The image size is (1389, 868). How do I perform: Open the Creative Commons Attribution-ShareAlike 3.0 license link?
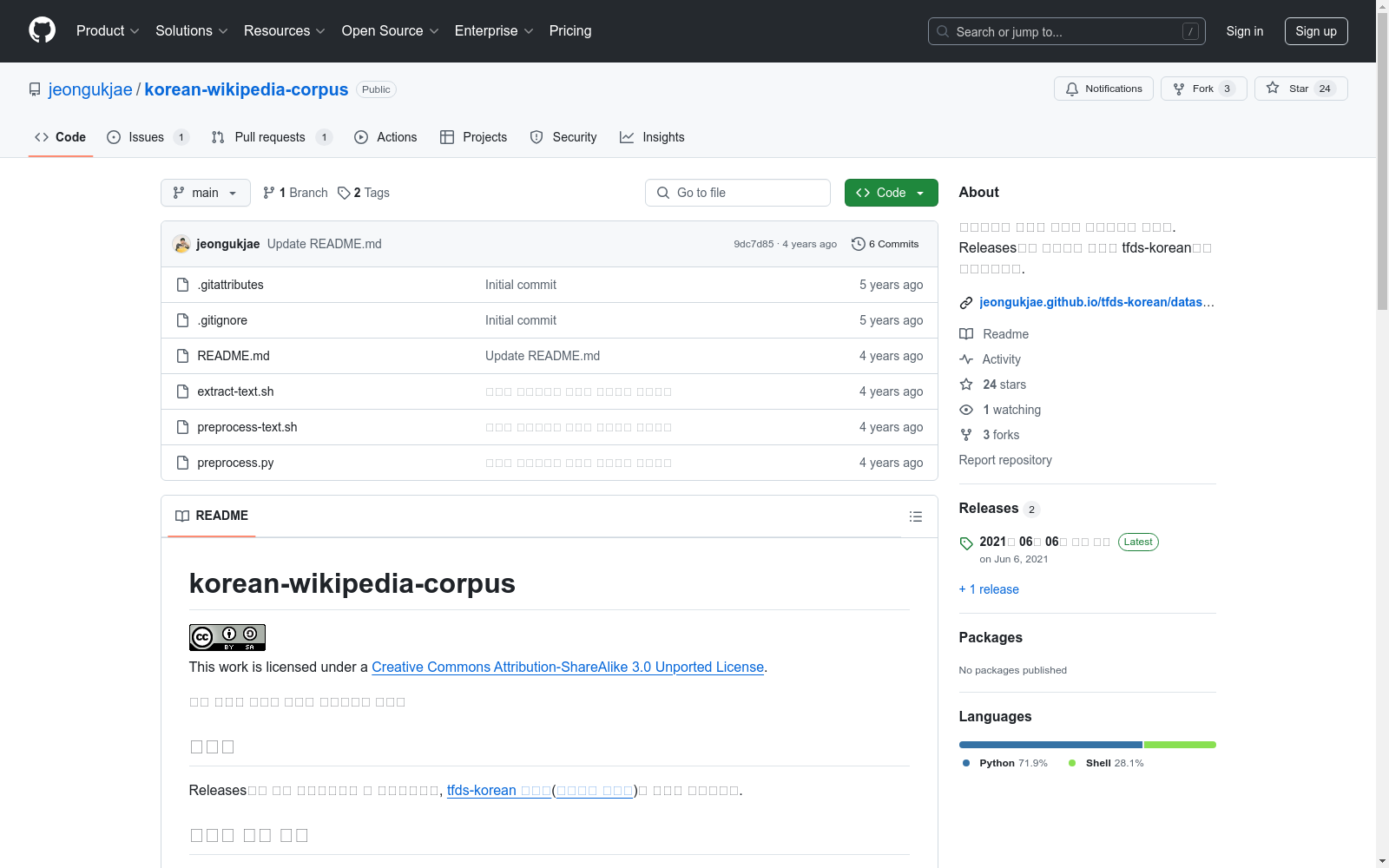pyautogui.click(x=568, y=667)
